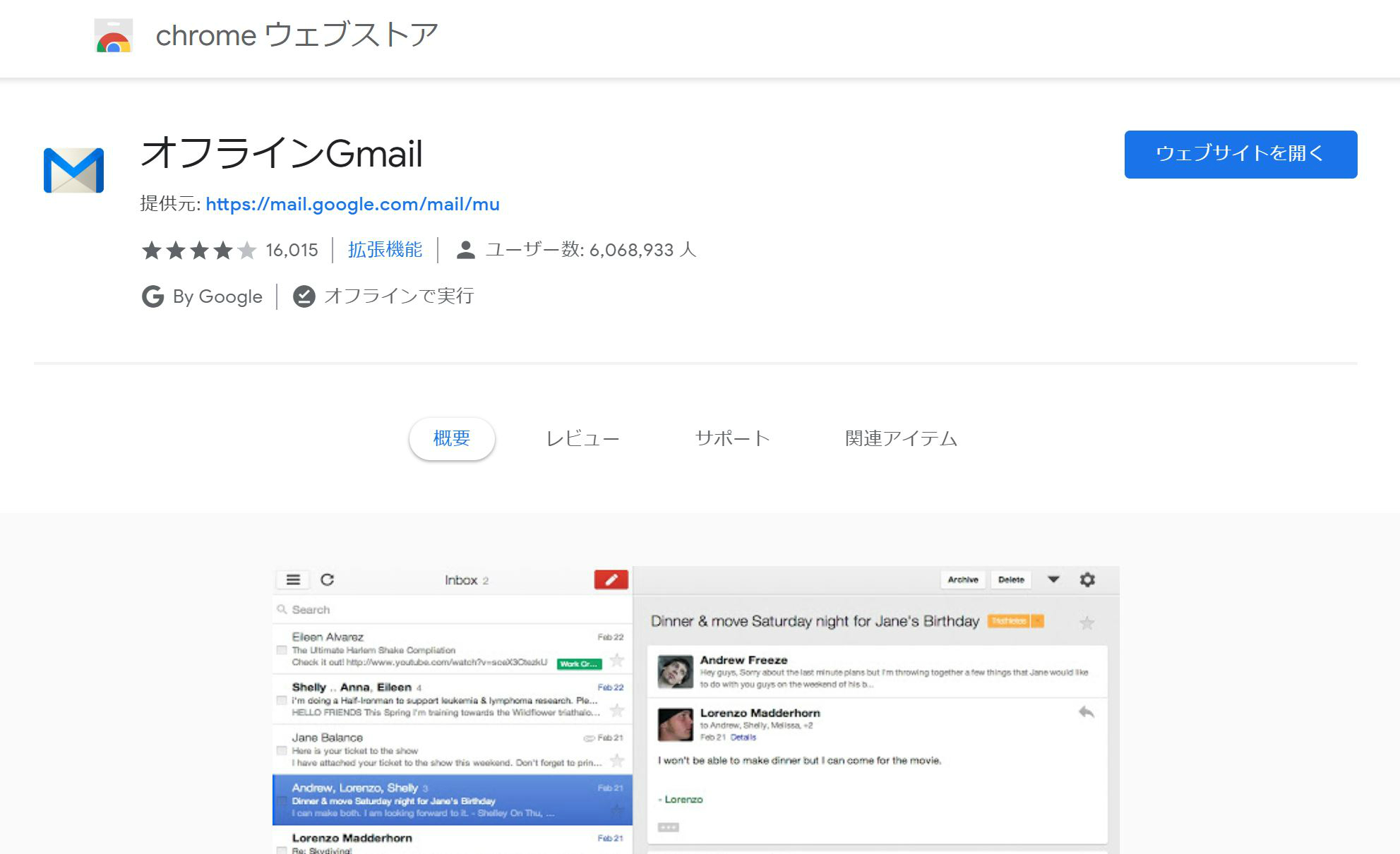This screenshot has width=1400, height=854.
Task: Expand the collapsed quoted text ellipsis
Action: coord(668,827)
